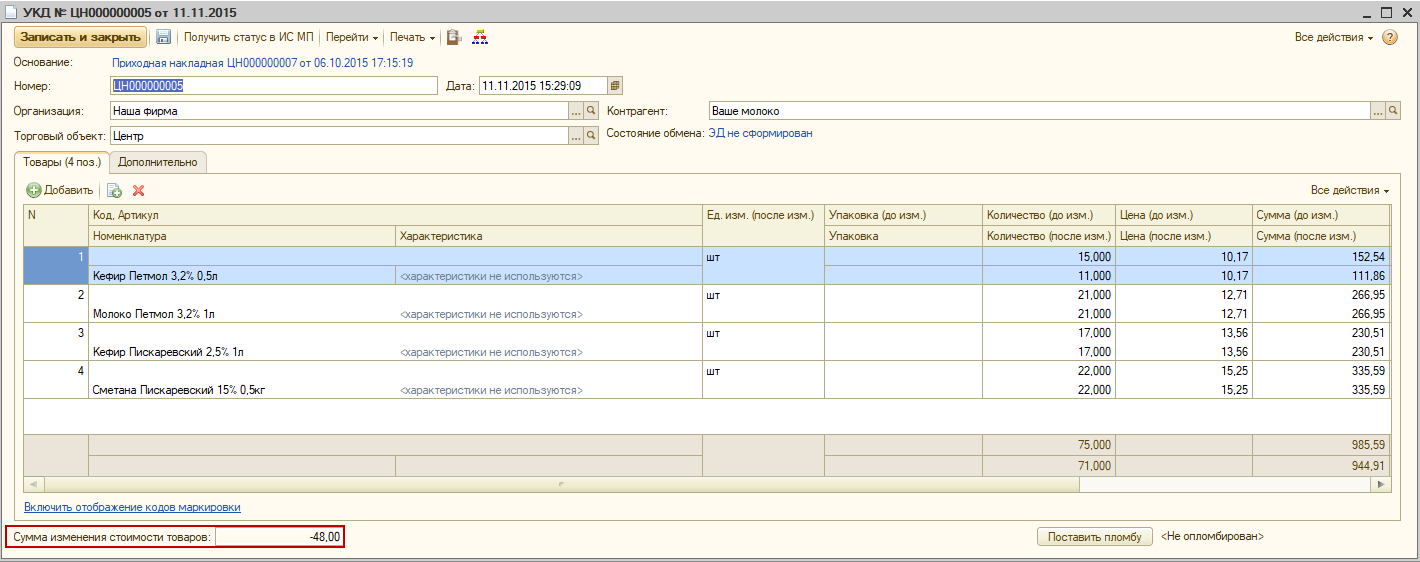
Task: Click Включить отображение кодов маркировки link
Action: (x=132, y=507)
